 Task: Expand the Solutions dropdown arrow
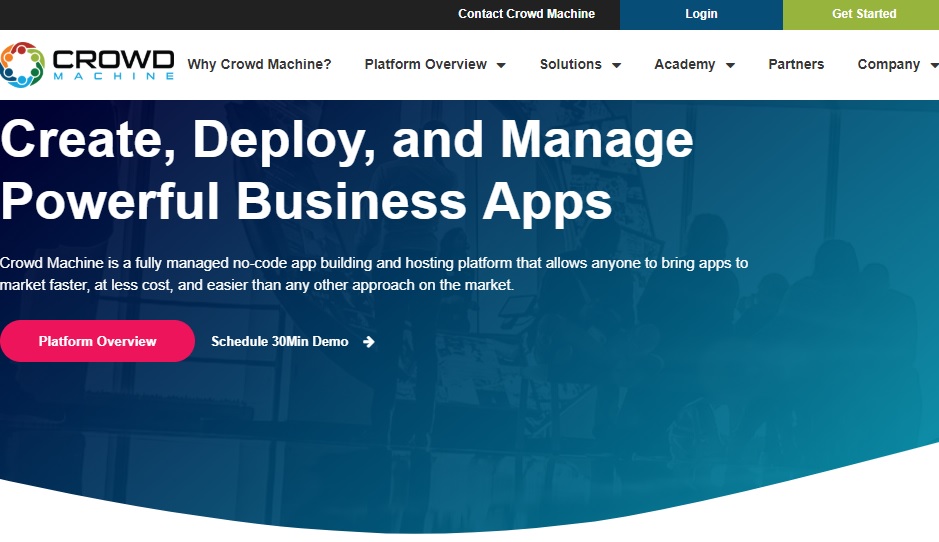[x=616, y=65]
